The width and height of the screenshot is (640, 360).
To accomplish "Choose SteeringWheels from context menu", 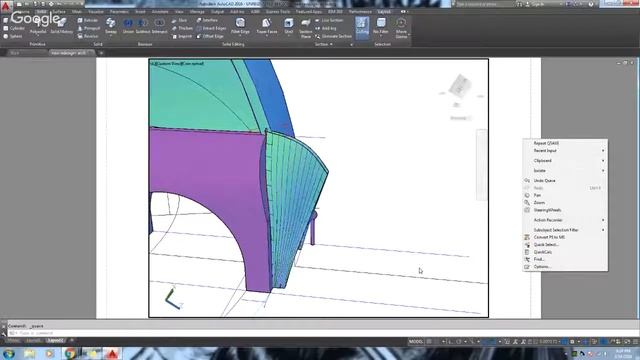I will point(565,210).
